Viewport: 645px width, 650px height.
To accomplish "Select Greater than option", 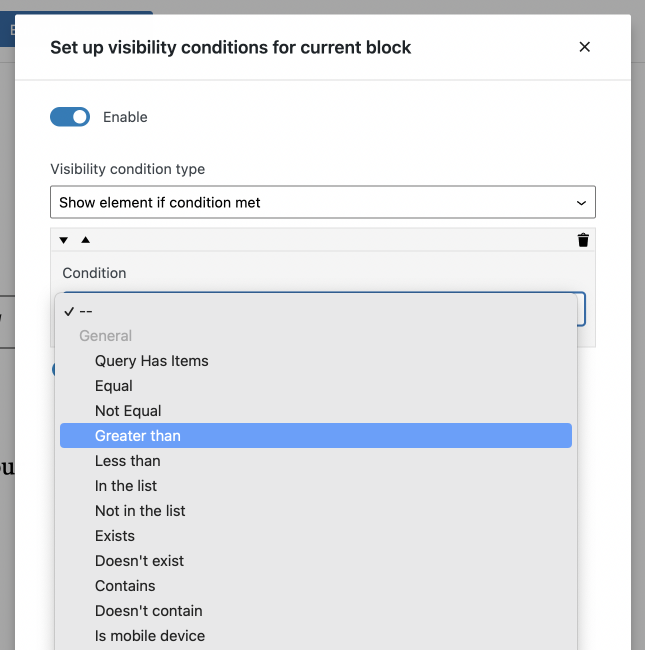I will (316, 436).
